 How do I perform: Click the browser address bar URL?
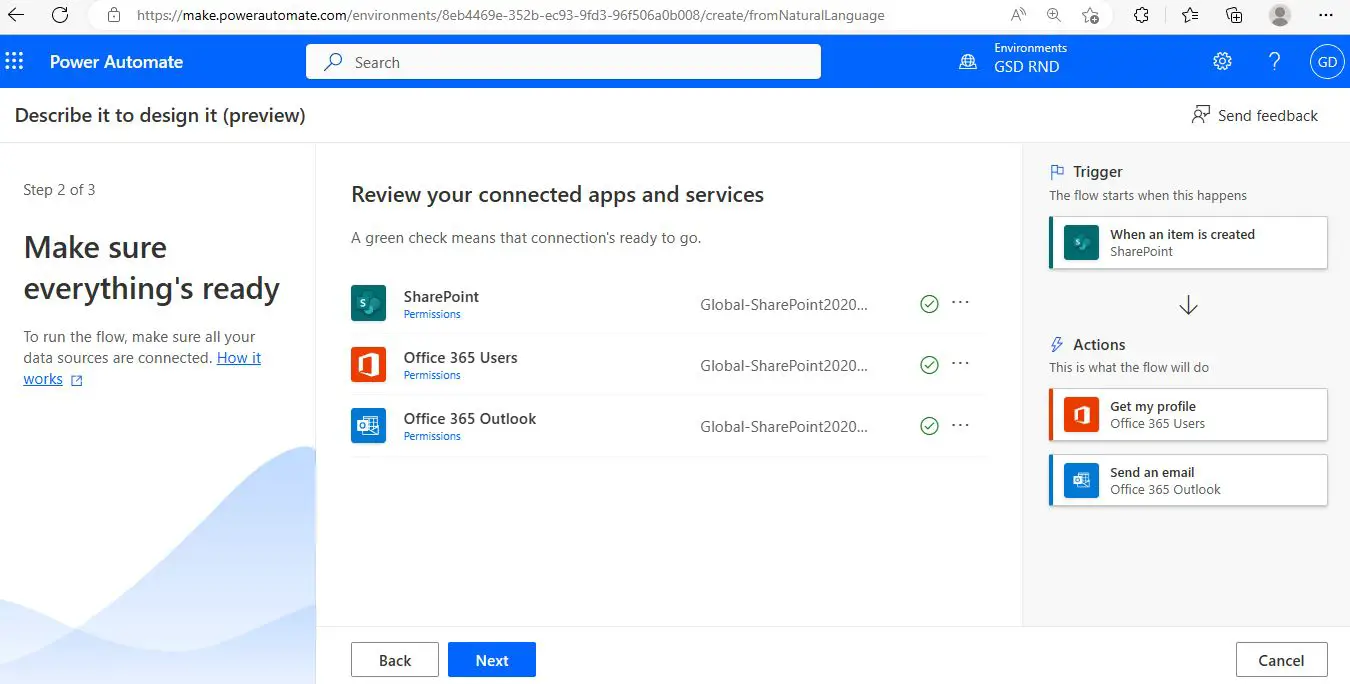(510, 15)
